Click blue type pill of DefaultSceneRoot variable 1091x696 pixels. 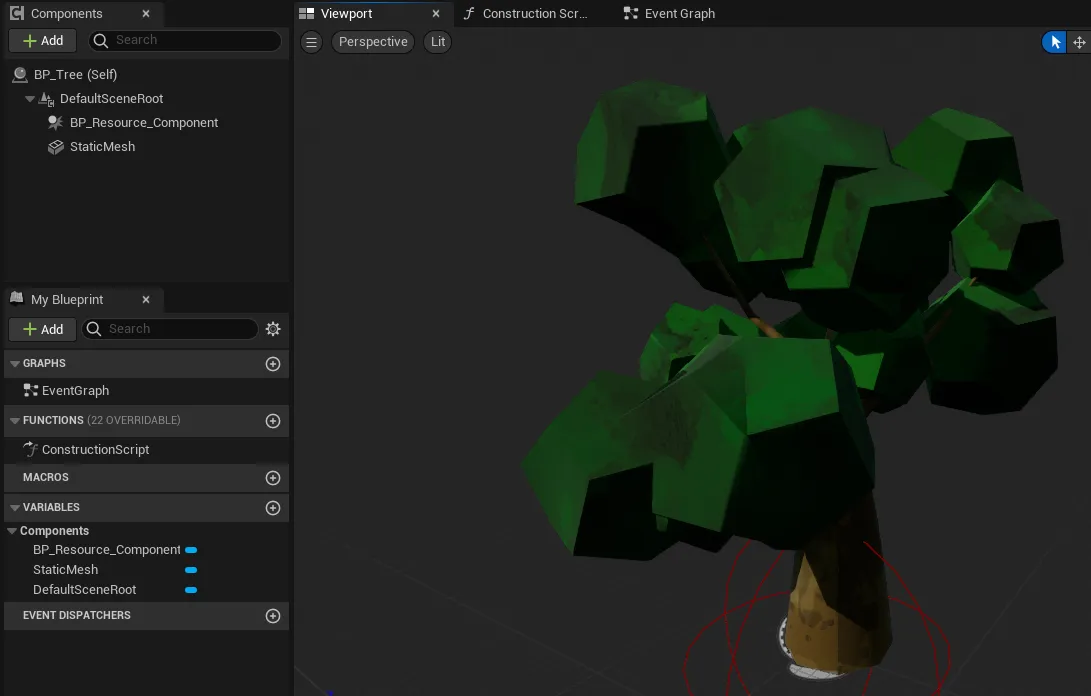point(191,590)
